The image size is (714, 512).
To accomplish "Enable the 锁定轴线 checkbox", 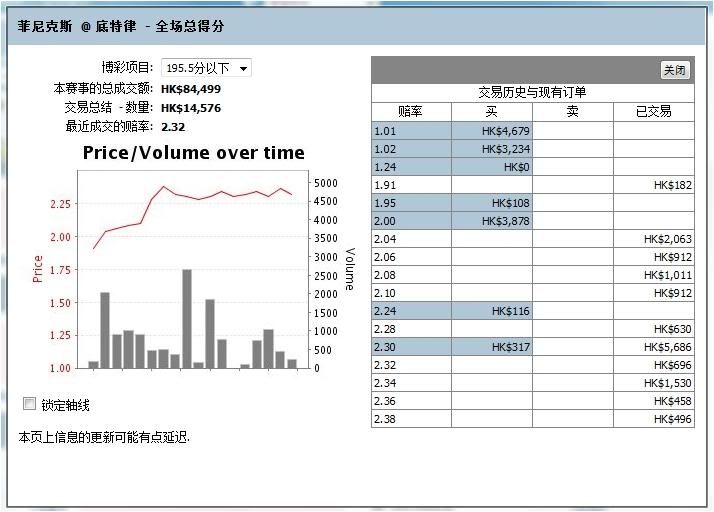I will (x=29, y=404).
